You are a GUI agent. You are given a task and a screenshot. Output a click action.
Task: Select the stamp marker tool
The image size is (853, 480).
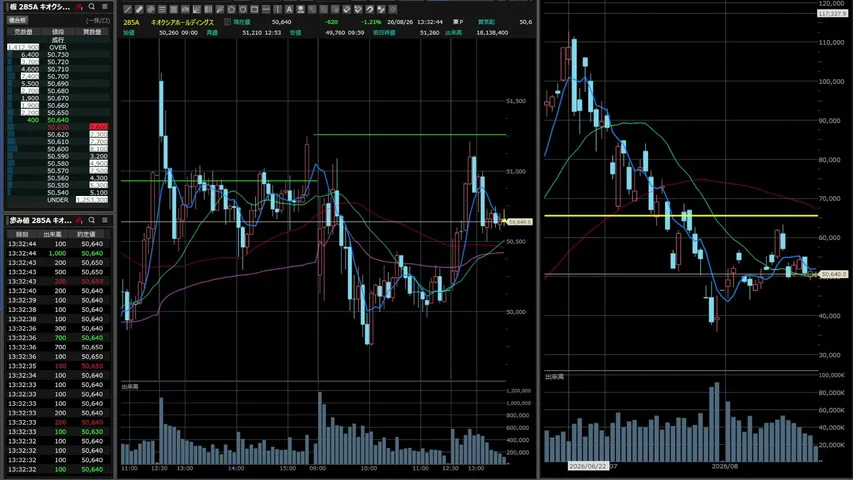point(300,9)
